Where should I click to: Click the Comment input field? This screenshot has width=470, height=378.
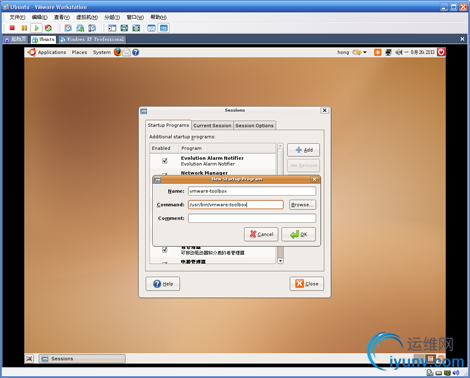(252, 218)
